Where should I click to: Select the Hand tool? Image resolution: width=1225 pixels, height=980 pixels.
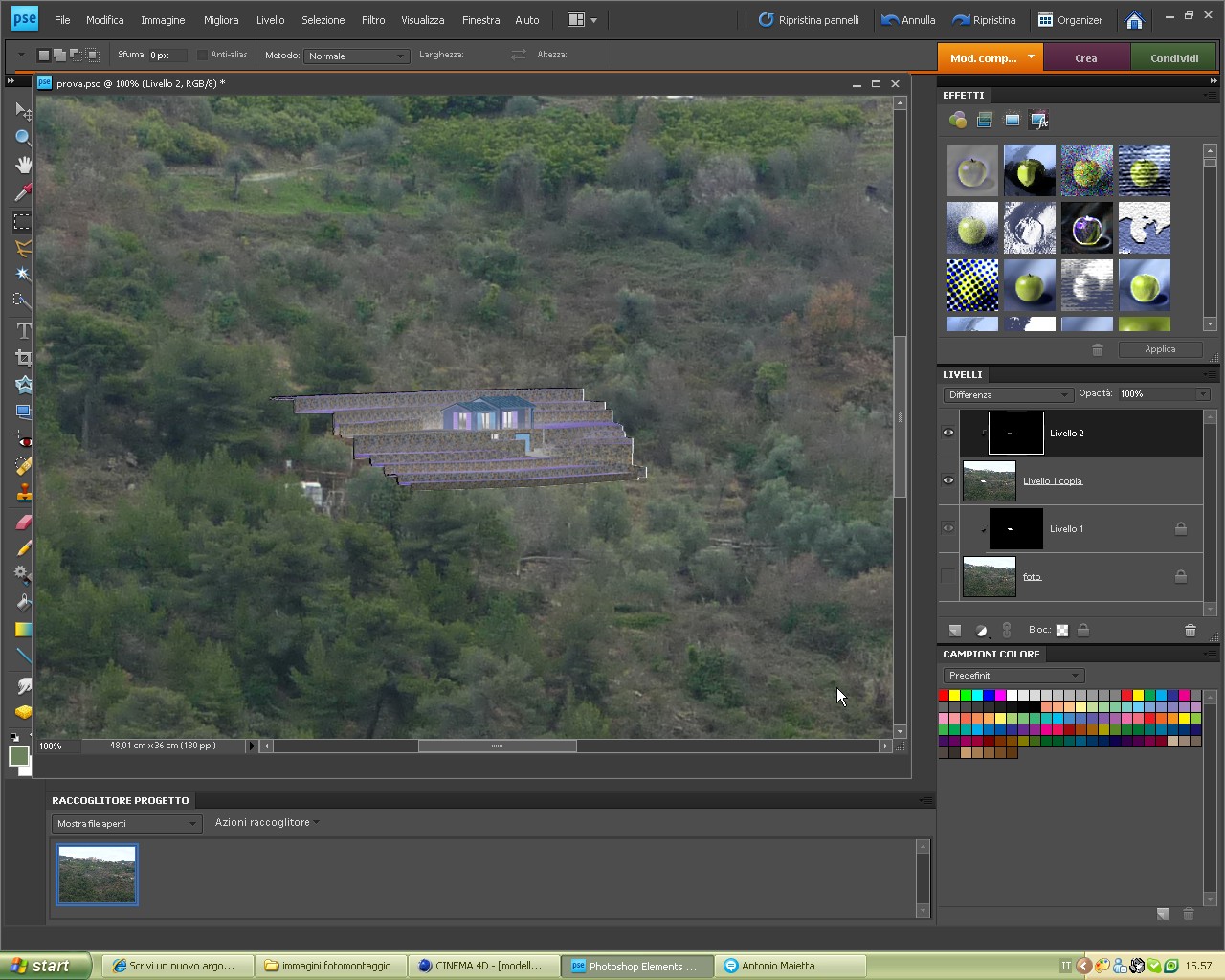click(22, 165)
